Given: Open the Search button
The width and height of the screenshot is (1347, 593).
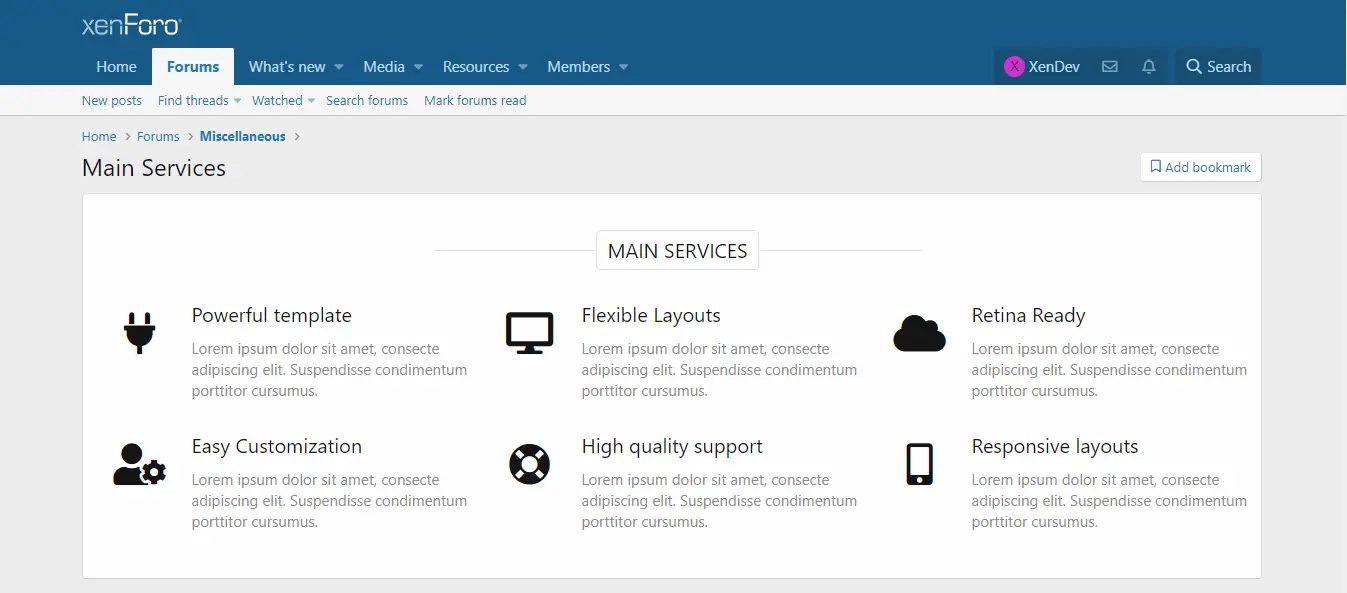Looking at the screenshot, I should (1218, 67).
